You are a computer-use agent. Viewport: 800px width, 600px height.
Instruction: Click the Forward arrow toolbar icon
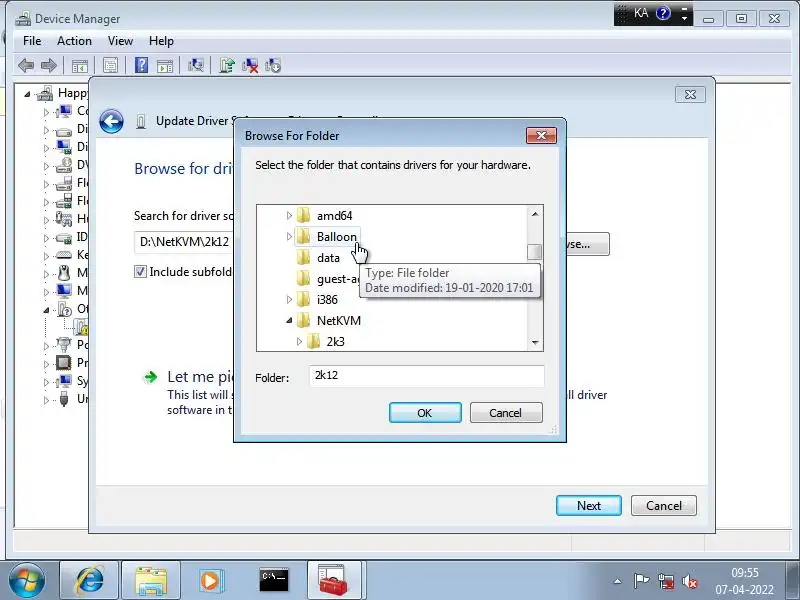click(x=48, y=65)
